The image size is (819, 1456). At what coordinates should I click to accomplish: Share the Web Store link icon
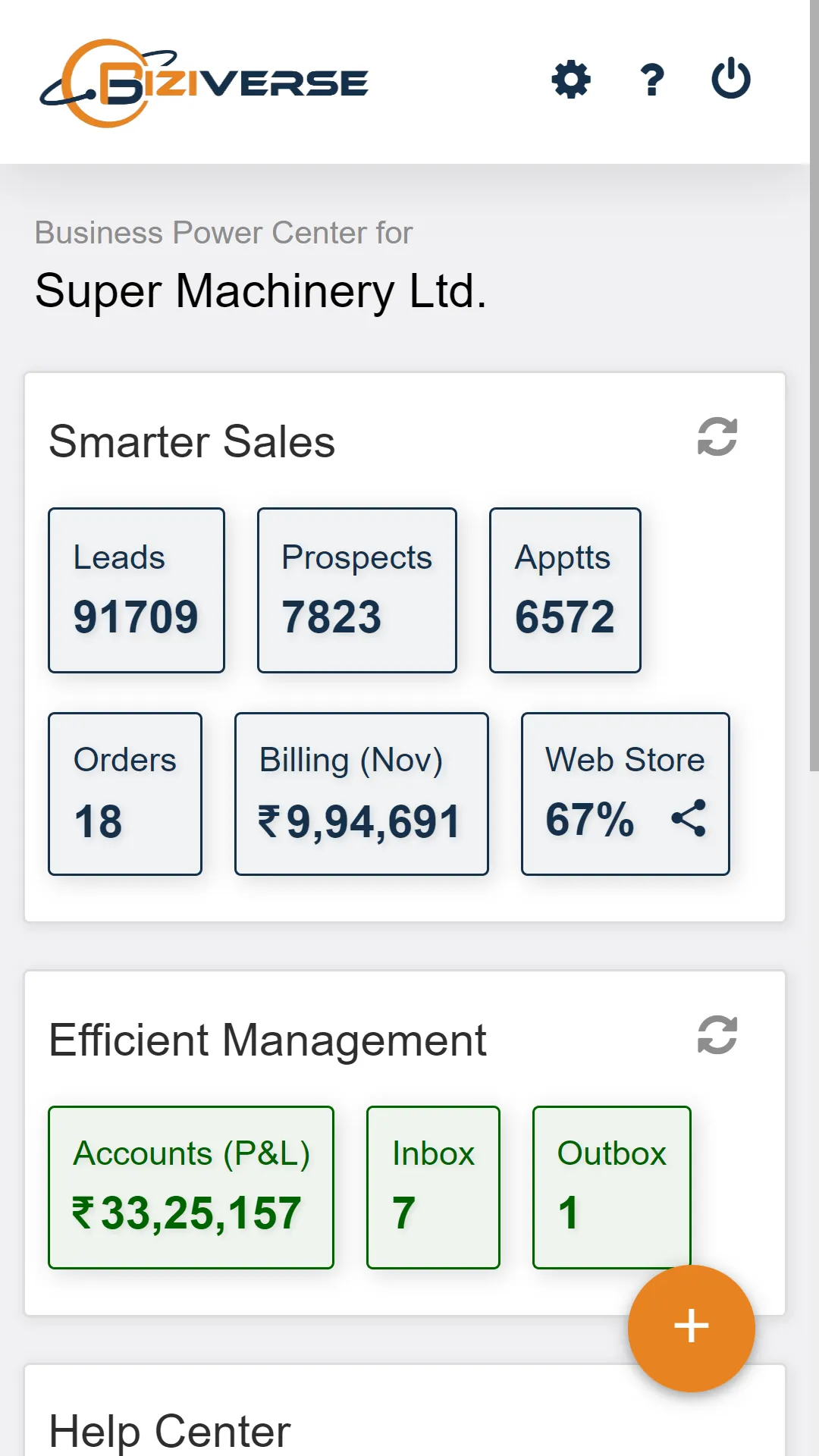click(x=689, y=819)
